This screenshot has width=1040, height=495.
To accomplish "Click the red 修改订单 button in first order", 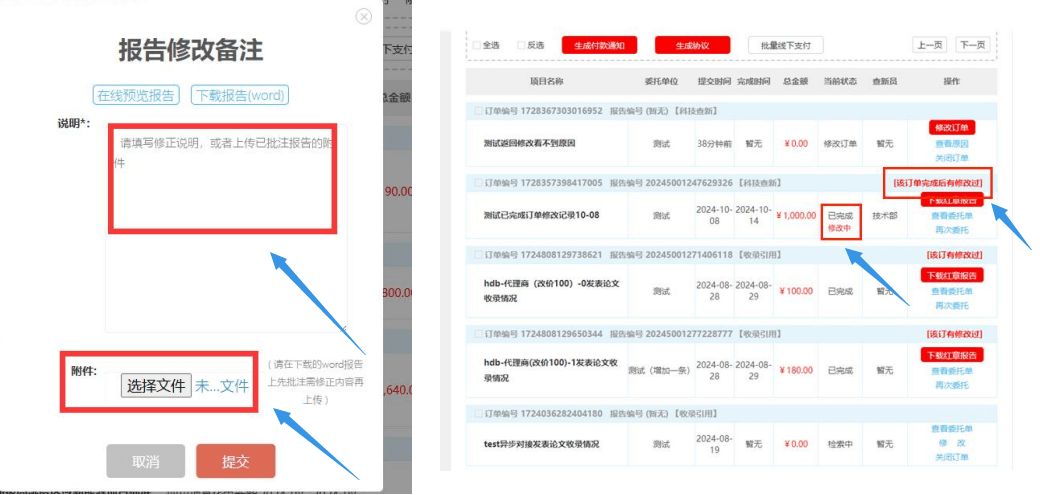I will click(x=951, y=129).
